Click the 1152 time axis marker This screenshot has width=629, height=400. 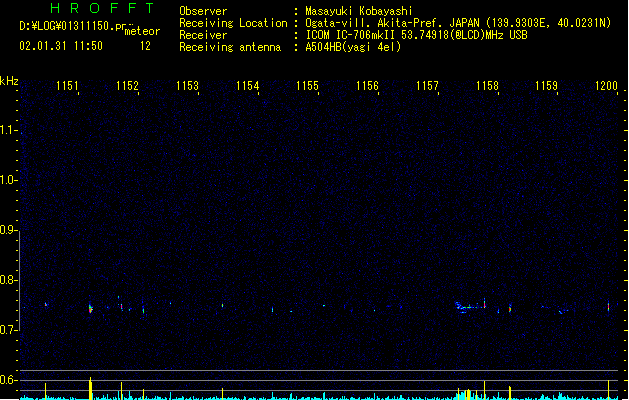(x=127, y=86)
